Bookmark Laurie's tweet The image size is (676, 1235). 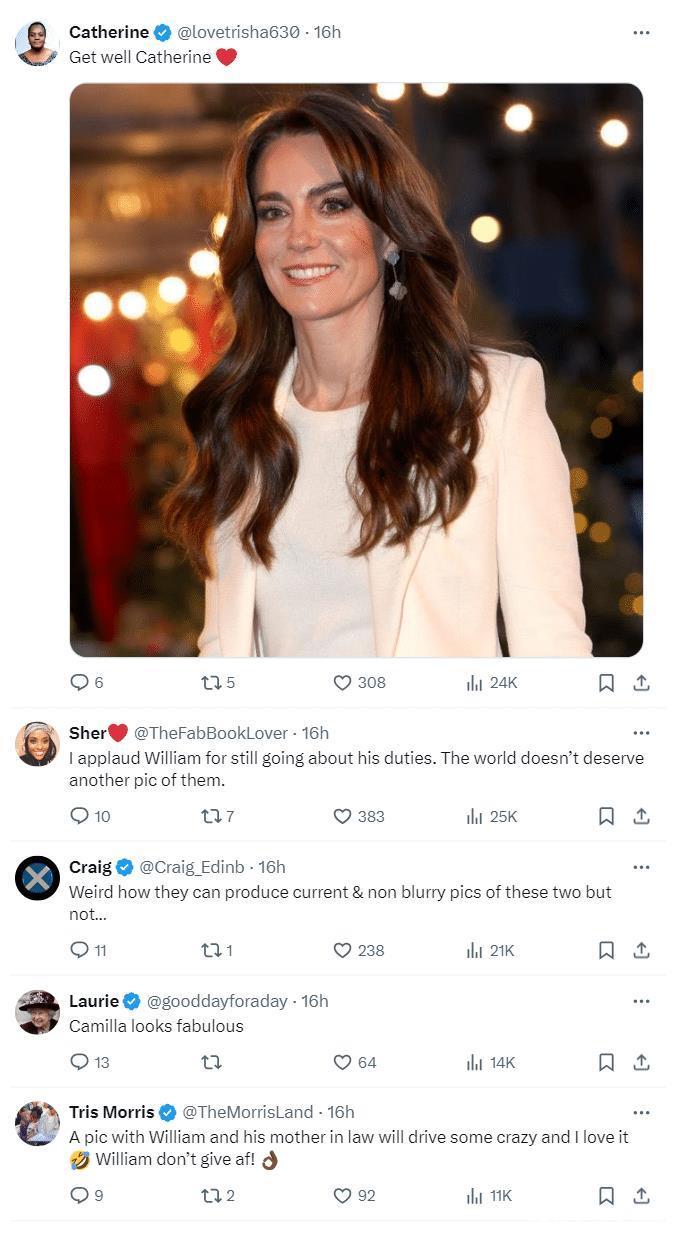pos(606,1062)
